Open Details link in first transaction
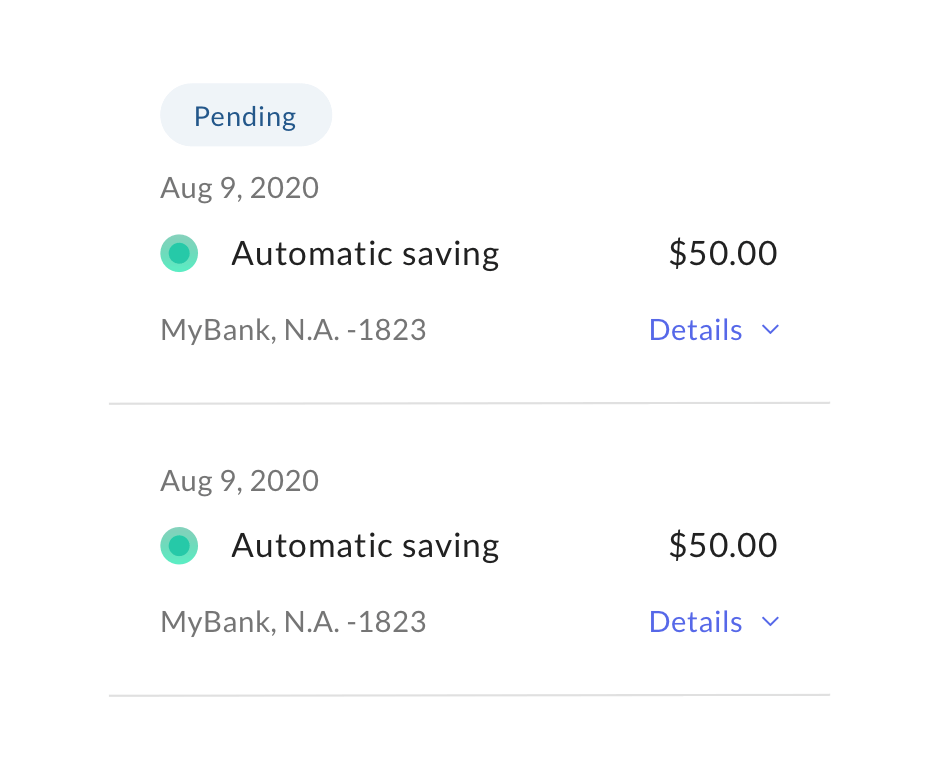940x780 pixels. tap(715, 330)
